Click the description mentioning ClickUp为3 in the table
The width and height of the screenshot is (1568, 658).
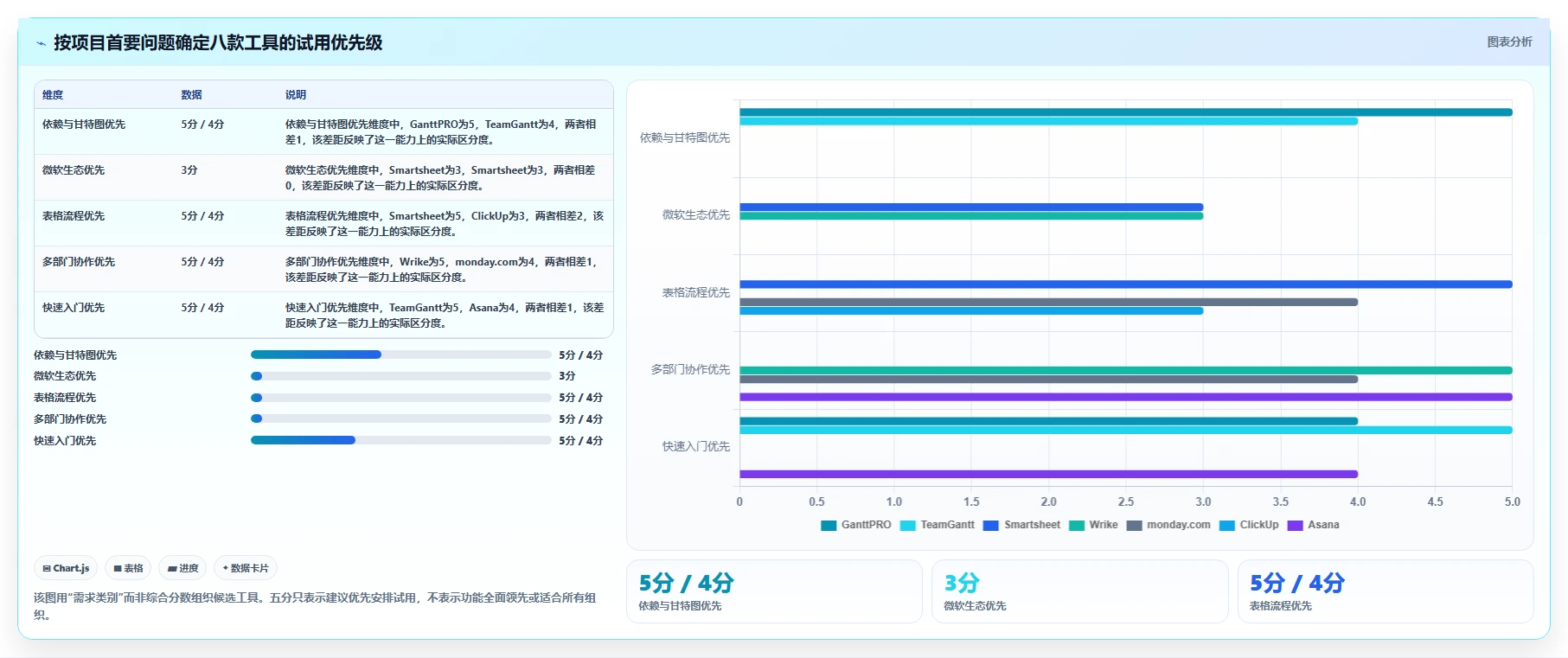[x=445, y=224]
